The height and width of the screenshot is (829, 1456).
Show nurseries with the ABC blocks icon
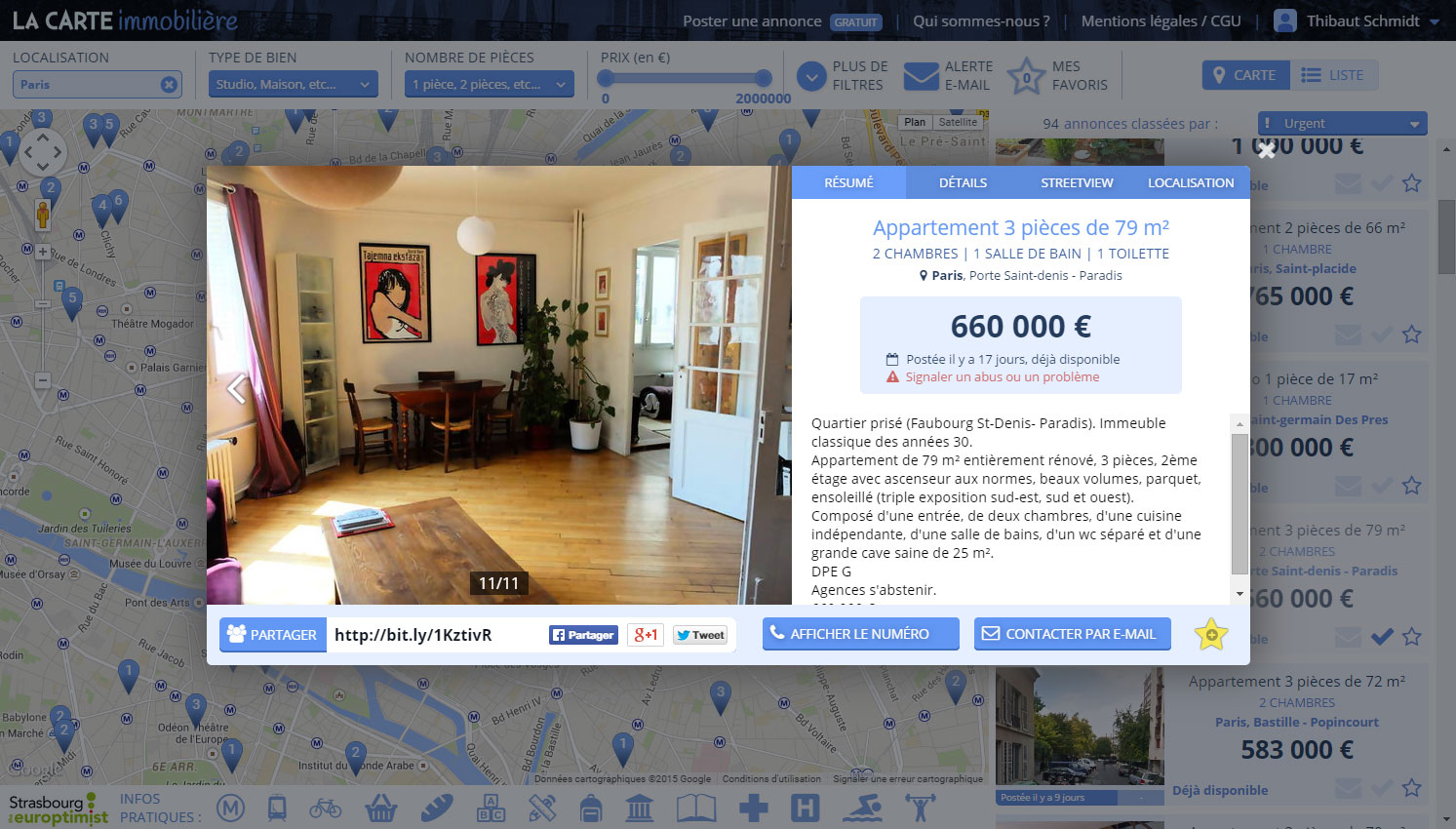(x=491, y=808)
